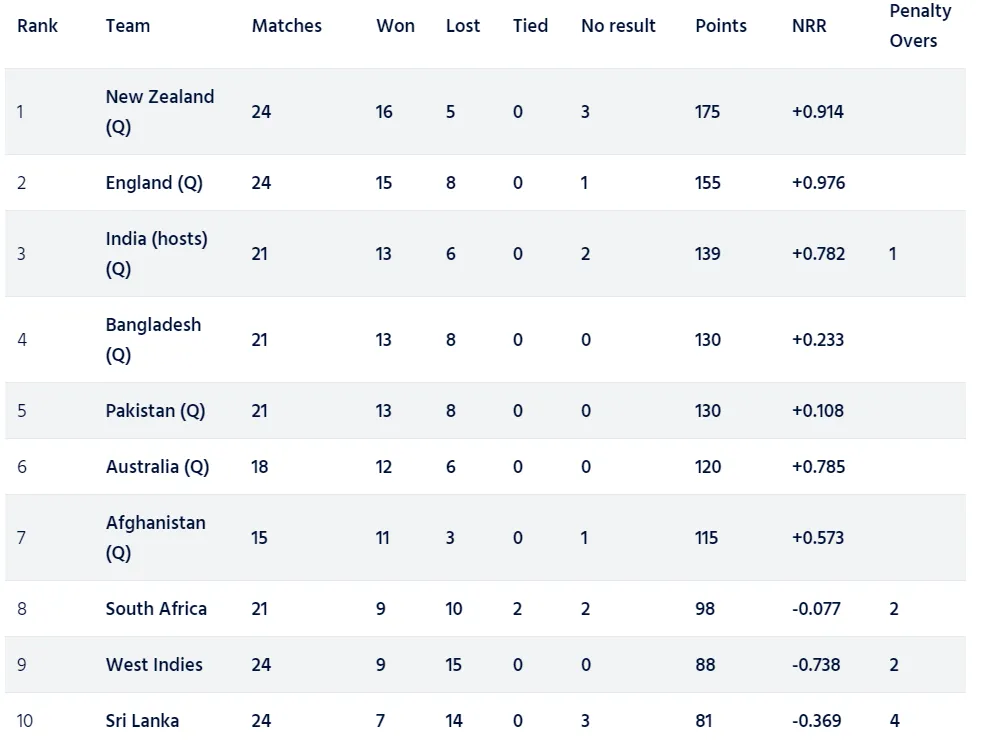The height and width of the screenshot is (748, 997).
Task: Click the Penalty Overs column header
Action: point(920,26)
